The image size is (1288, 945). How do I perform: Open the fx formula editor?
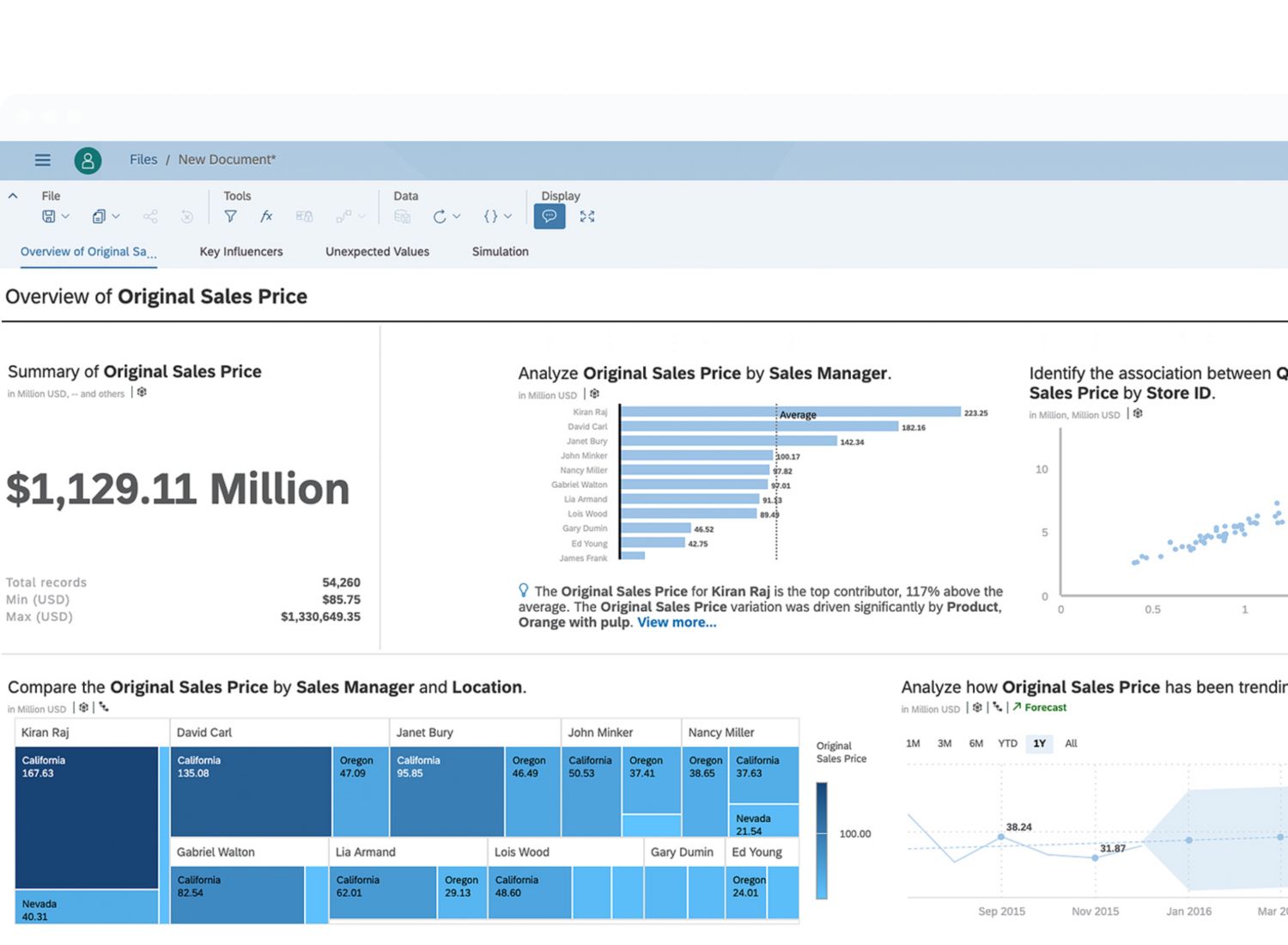(266, 216)
